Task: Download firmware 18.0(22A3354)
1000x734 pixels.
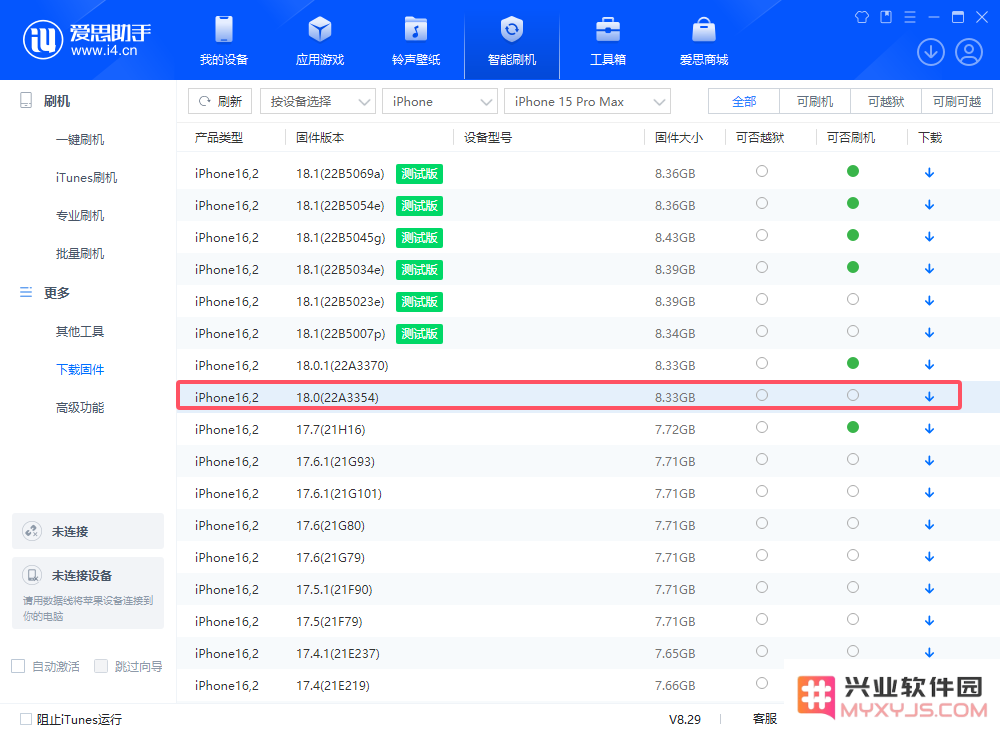Action: point(929,397)
